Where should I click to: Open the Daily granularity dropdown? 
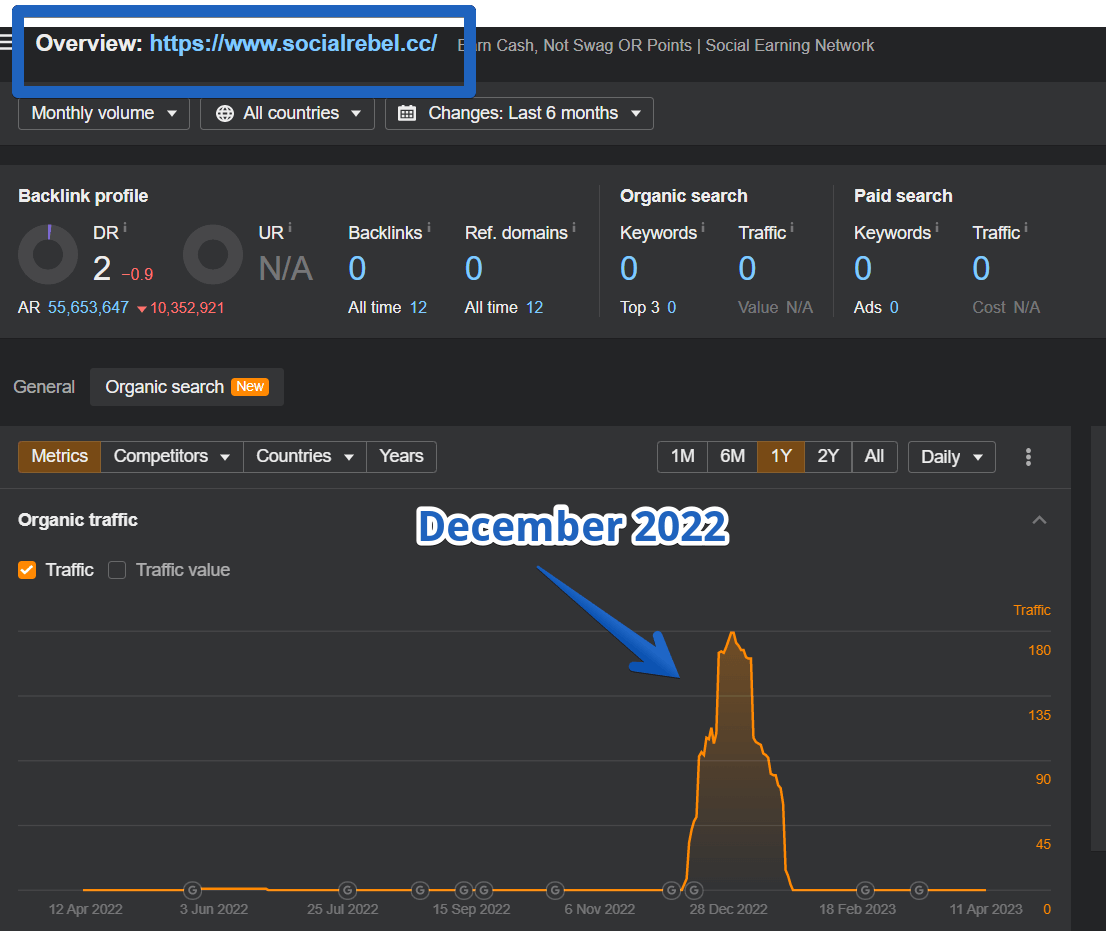click(x=952, y=457)
